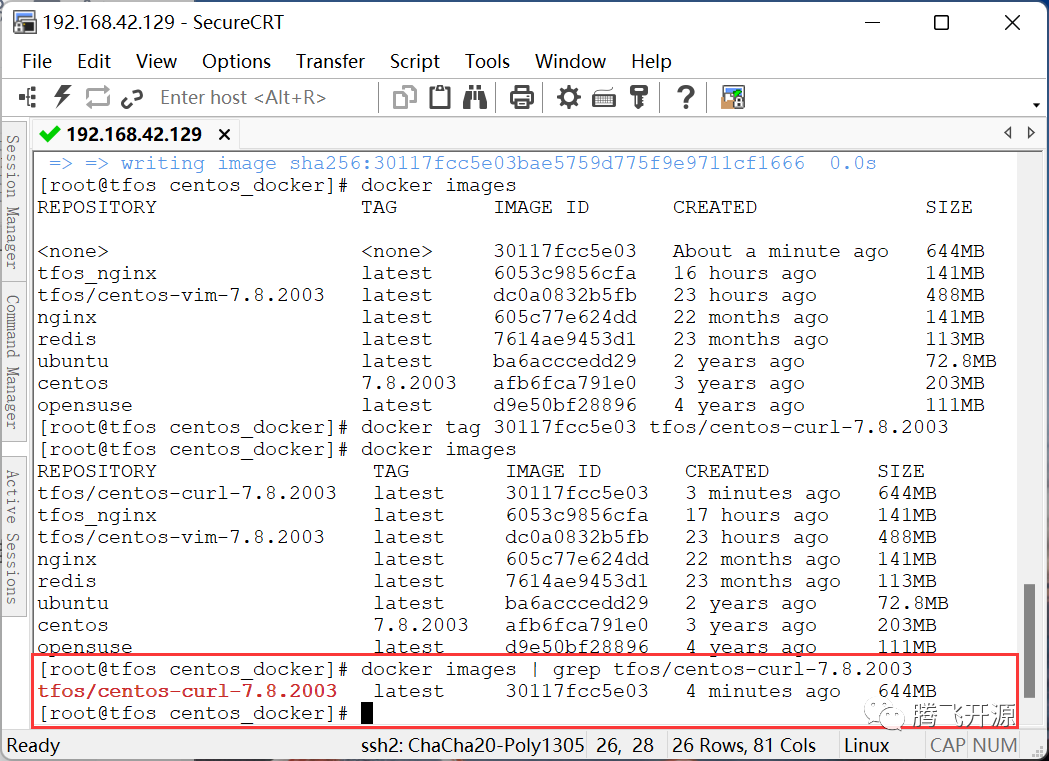Select the 192.168.42.129 session tab
The height and width of the screenshot is (761, 1049).
[x=134, y=134]
